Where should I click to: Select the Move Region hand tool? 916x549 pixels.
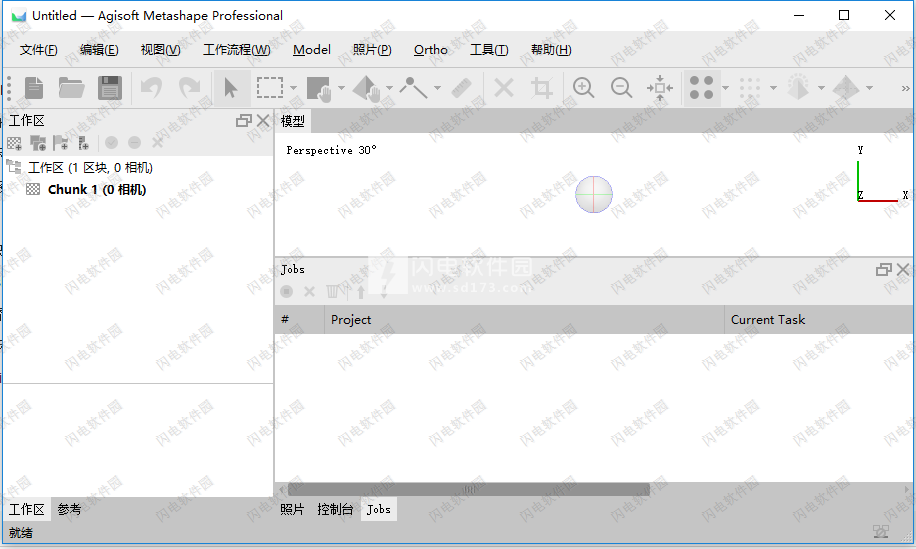[319, 89]
